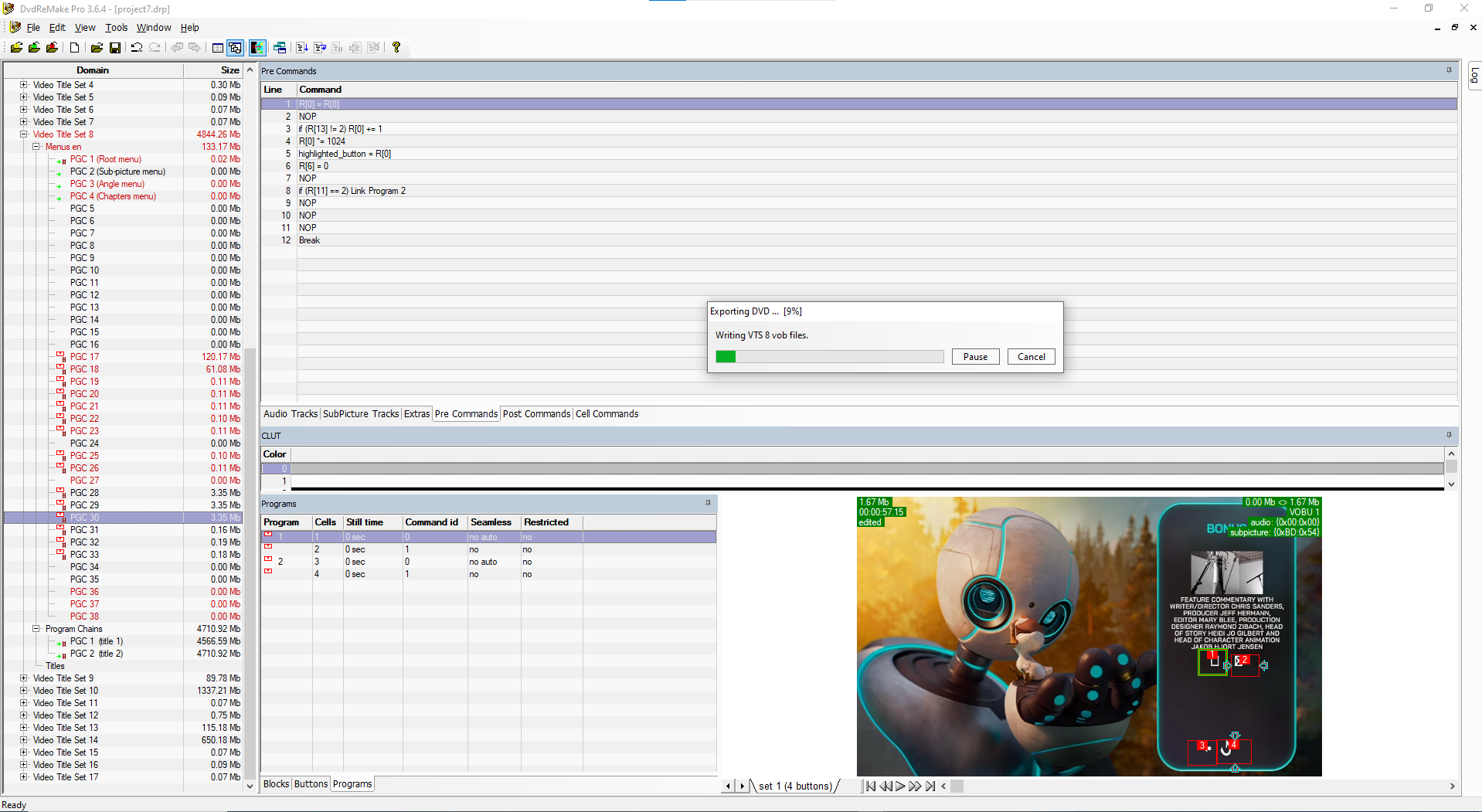The height and width of the screenshot is (812, 1482).
Task: Click the navigate back double-arrow icon
Action: [x=177, y=48]
